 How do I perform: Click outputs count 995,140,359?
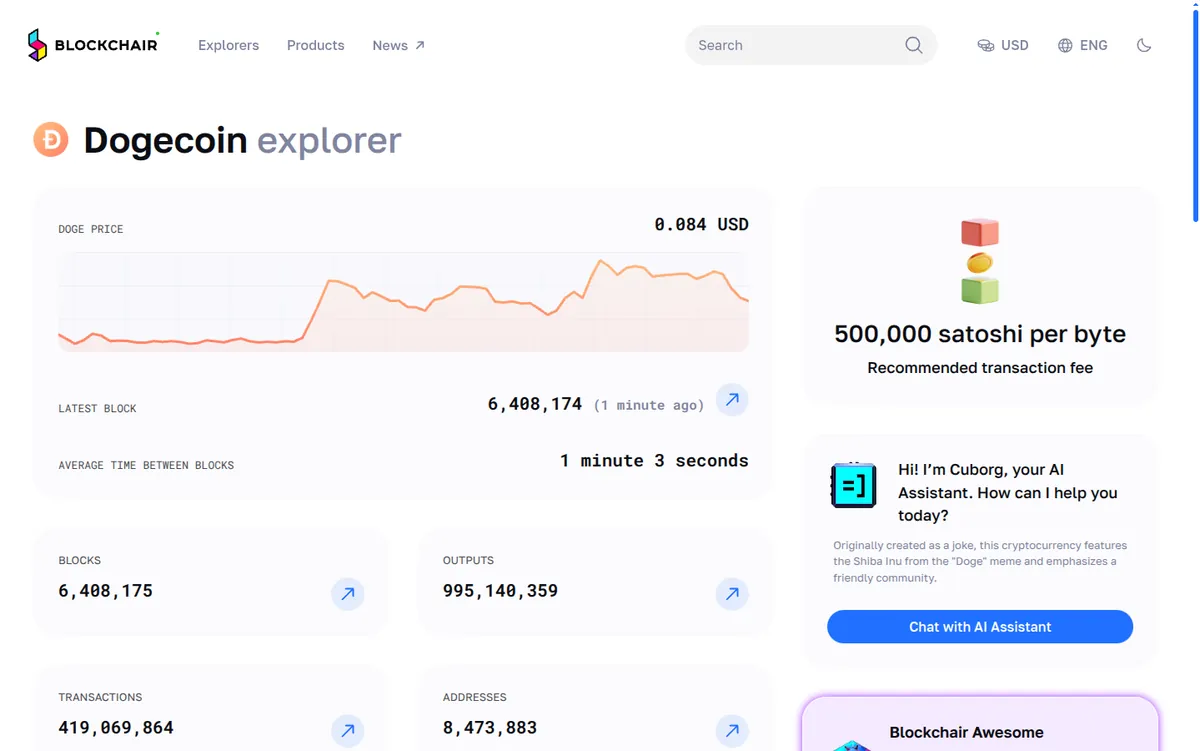[x=500, y=591]
